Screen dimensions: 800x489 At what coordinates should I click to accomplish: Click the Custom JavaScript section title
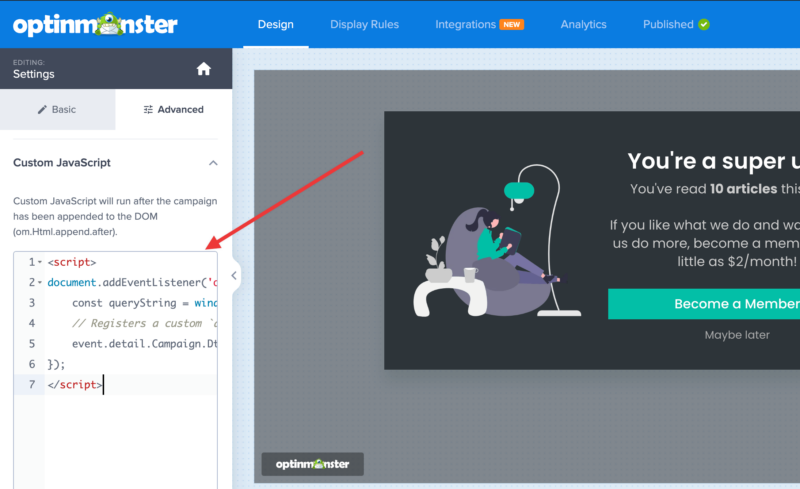62,163
